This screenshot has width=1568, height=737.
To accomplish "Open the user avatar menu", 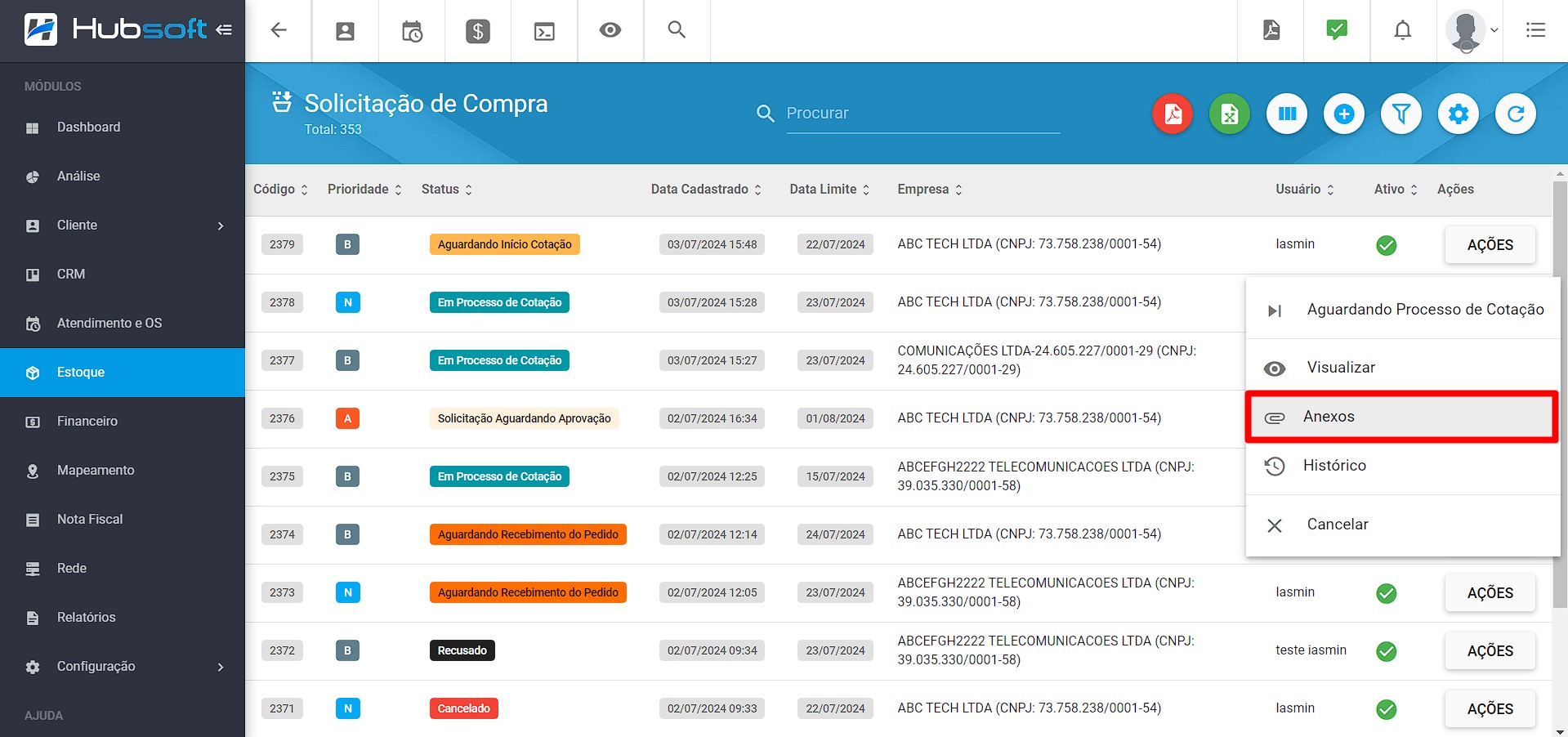I will (1471, 31).
